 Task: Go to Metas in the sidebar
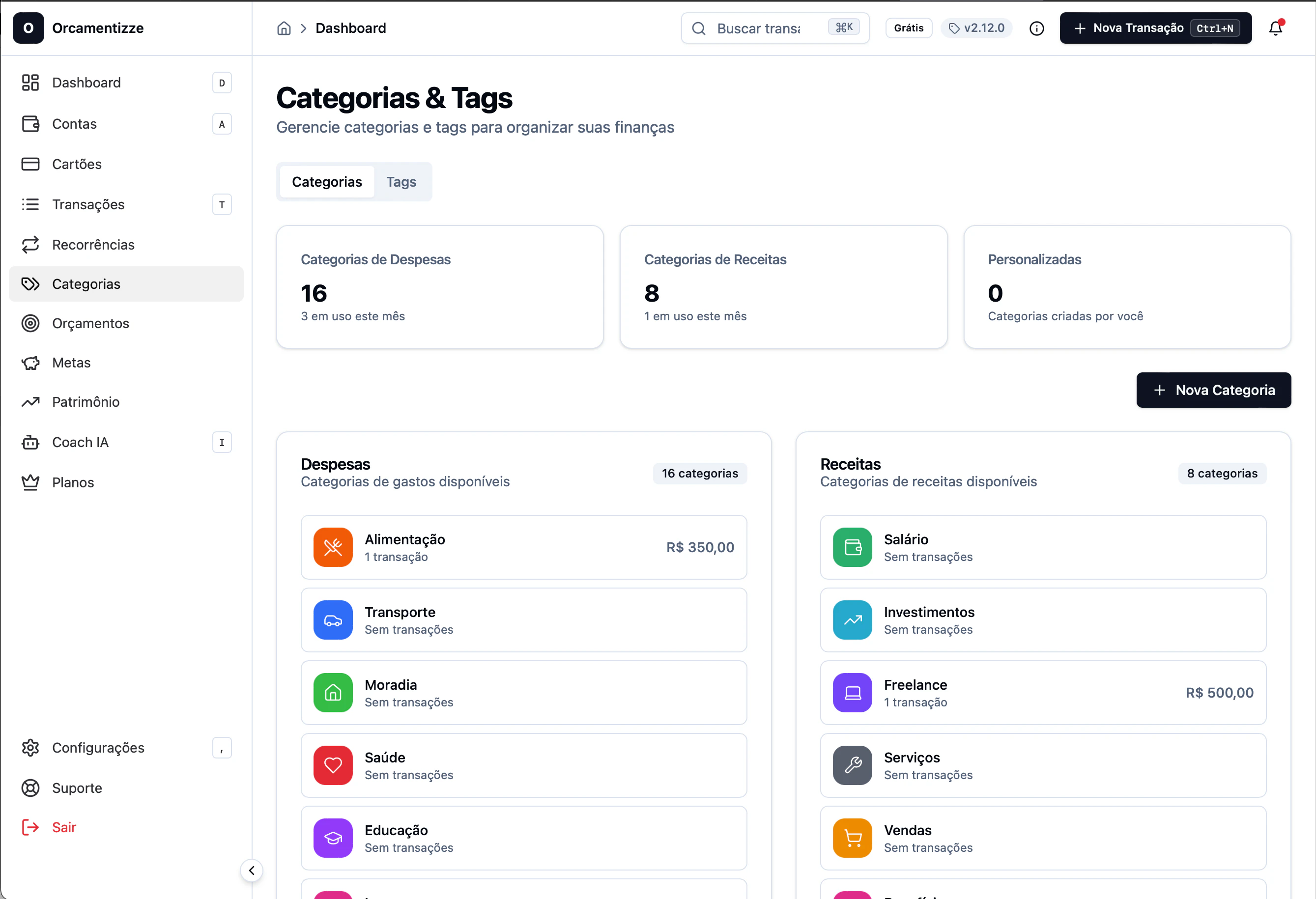tap(71, 363)
